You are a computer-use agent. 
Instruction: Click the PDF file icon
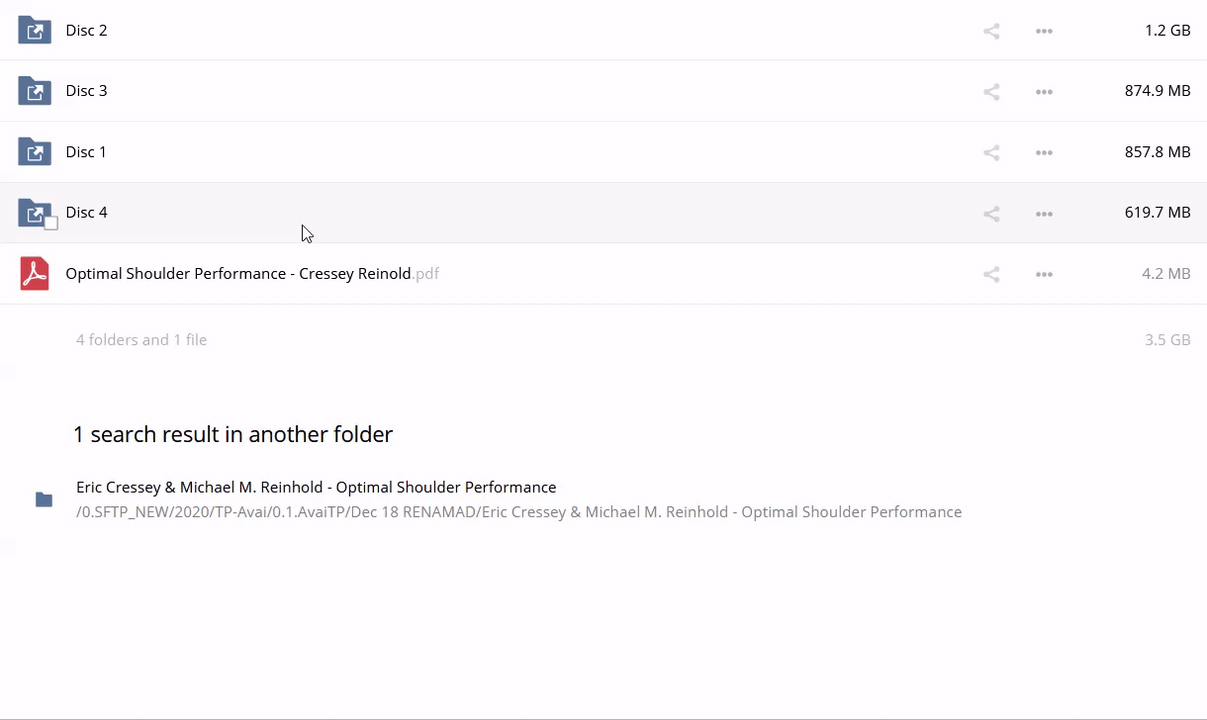tap(35, 274)
